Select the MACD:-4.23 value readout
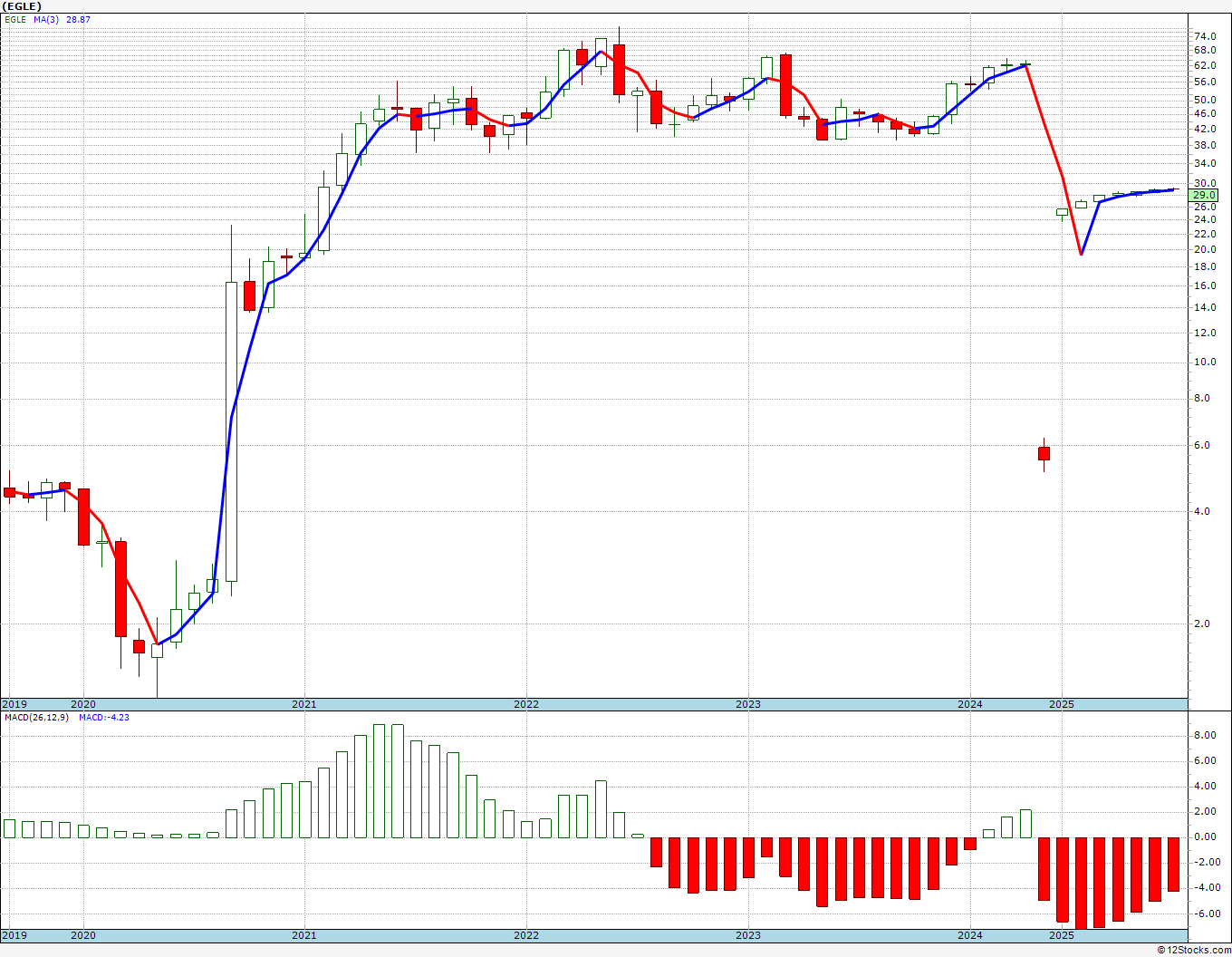1232x957 pixels. [104, 718]
